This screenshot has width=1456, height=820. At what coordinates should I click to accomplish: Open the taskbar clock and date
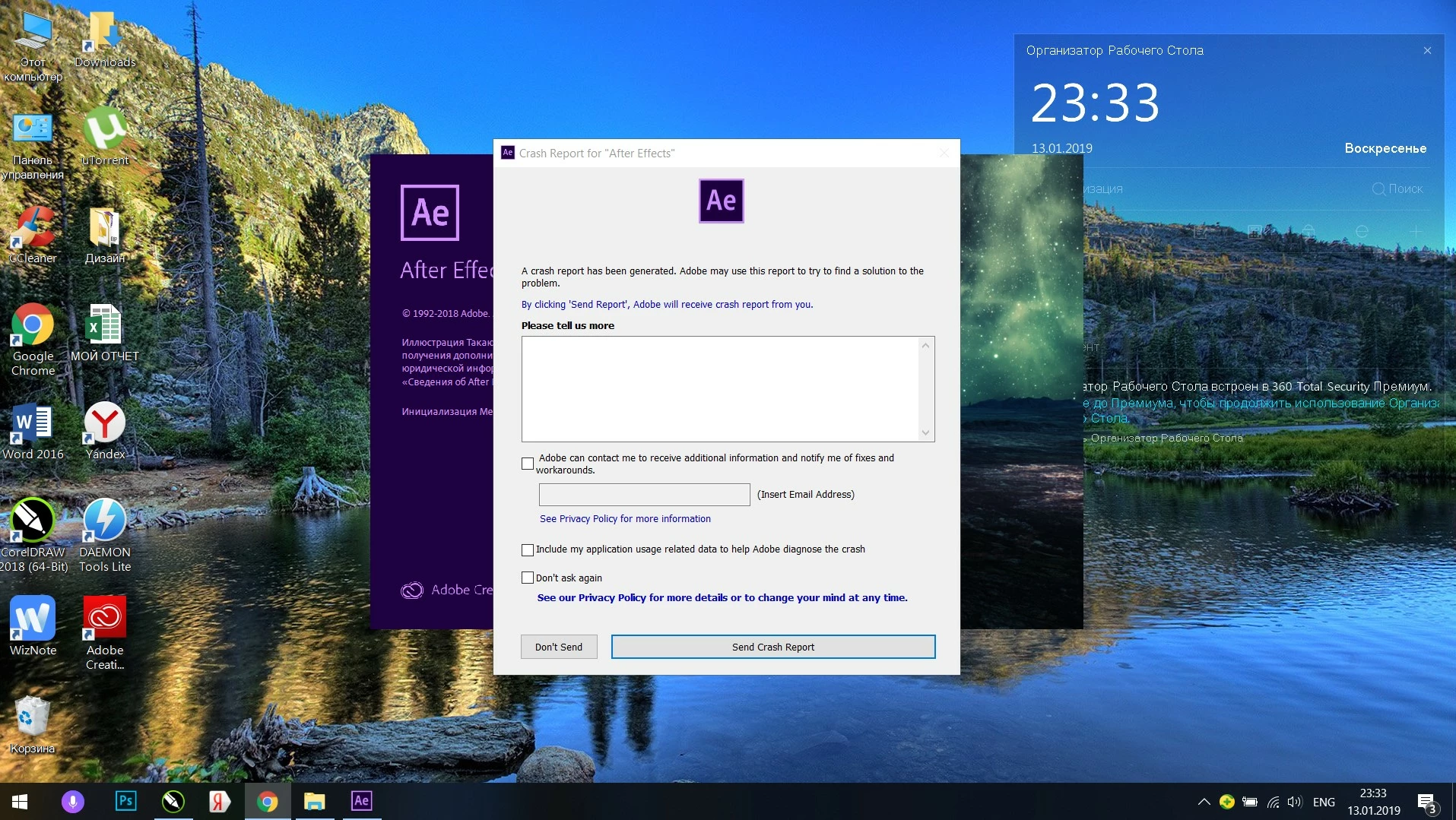pos(1373,802)
